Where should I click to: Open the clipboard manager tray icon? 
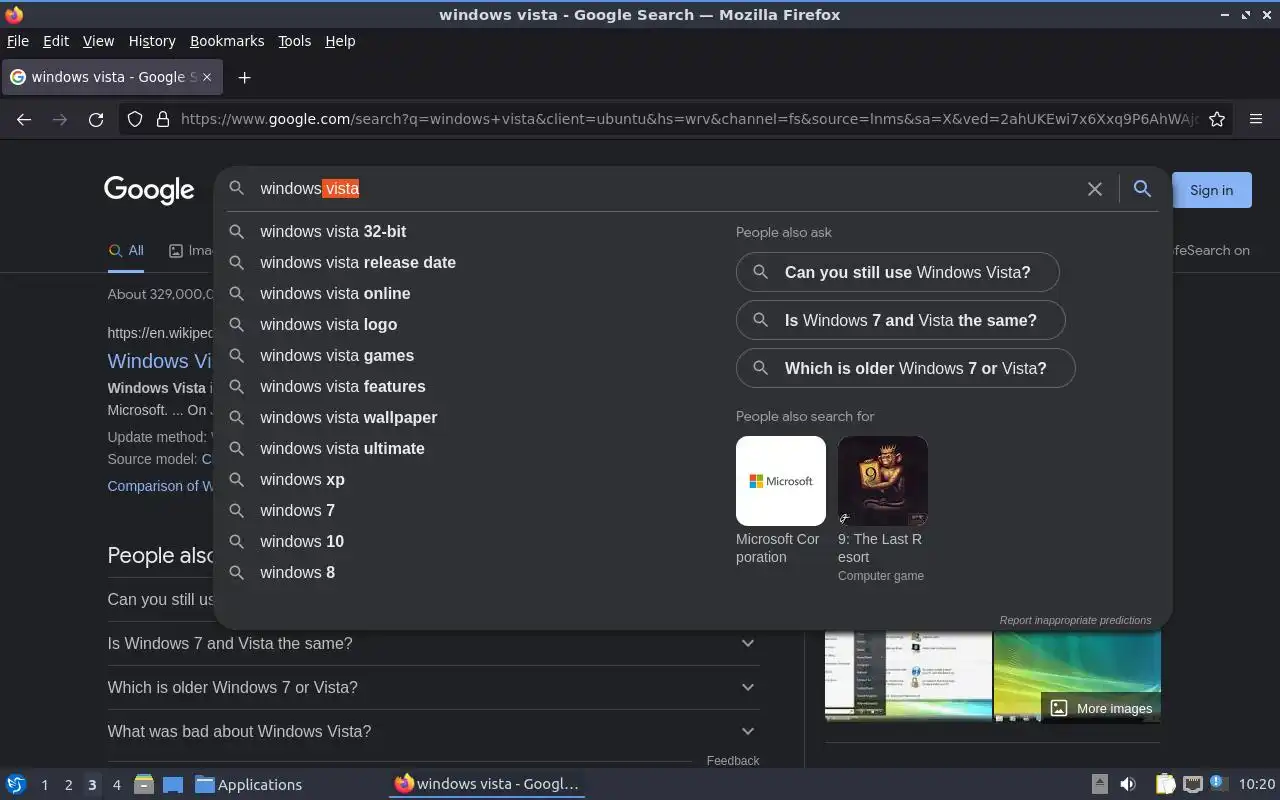[1165, 784]
